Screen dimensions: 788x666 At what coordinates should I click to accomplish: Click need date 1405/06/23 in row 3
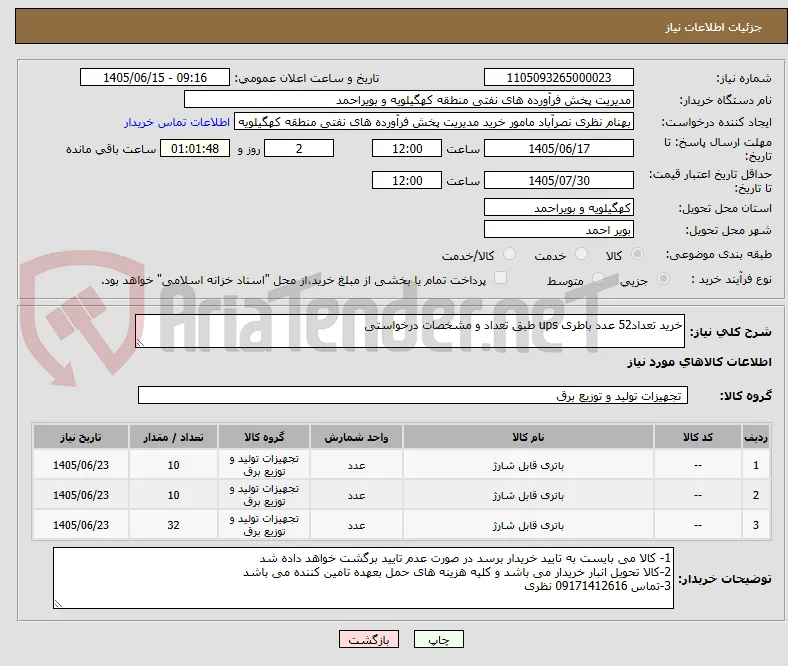[x=81, y=525]
